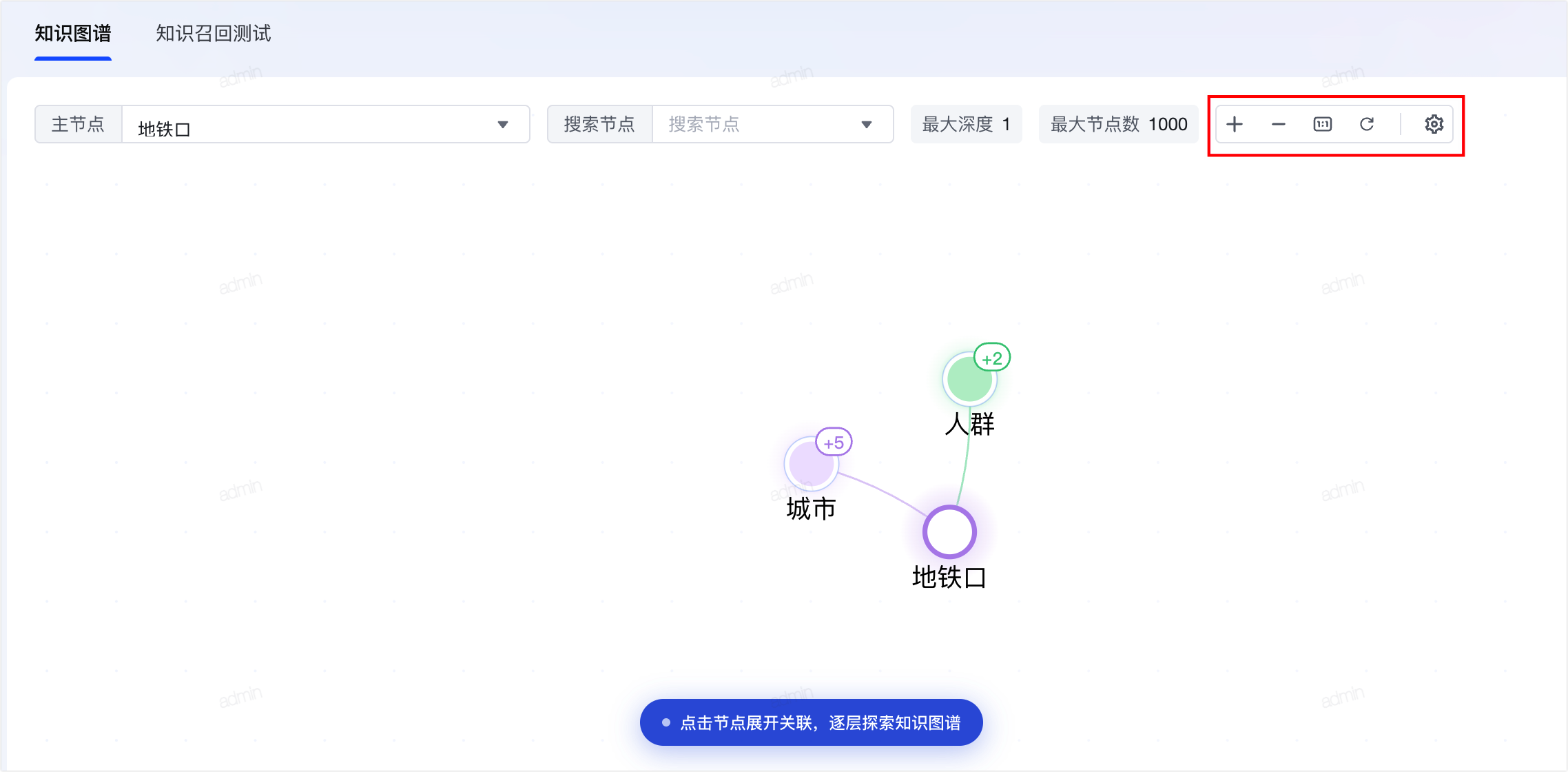This screenshot has width=1568, height=772.
Task: Open the 主节点 dropdown arrow
Action: [503, 125]
